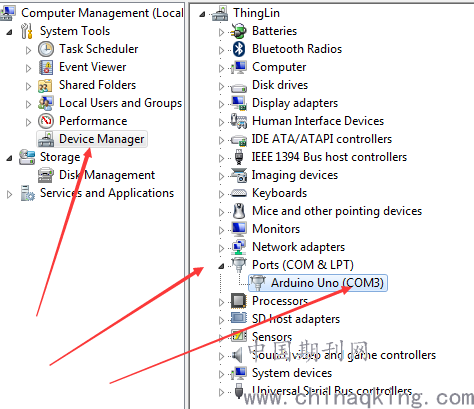Click the Processors chip icon

point(239,301)
